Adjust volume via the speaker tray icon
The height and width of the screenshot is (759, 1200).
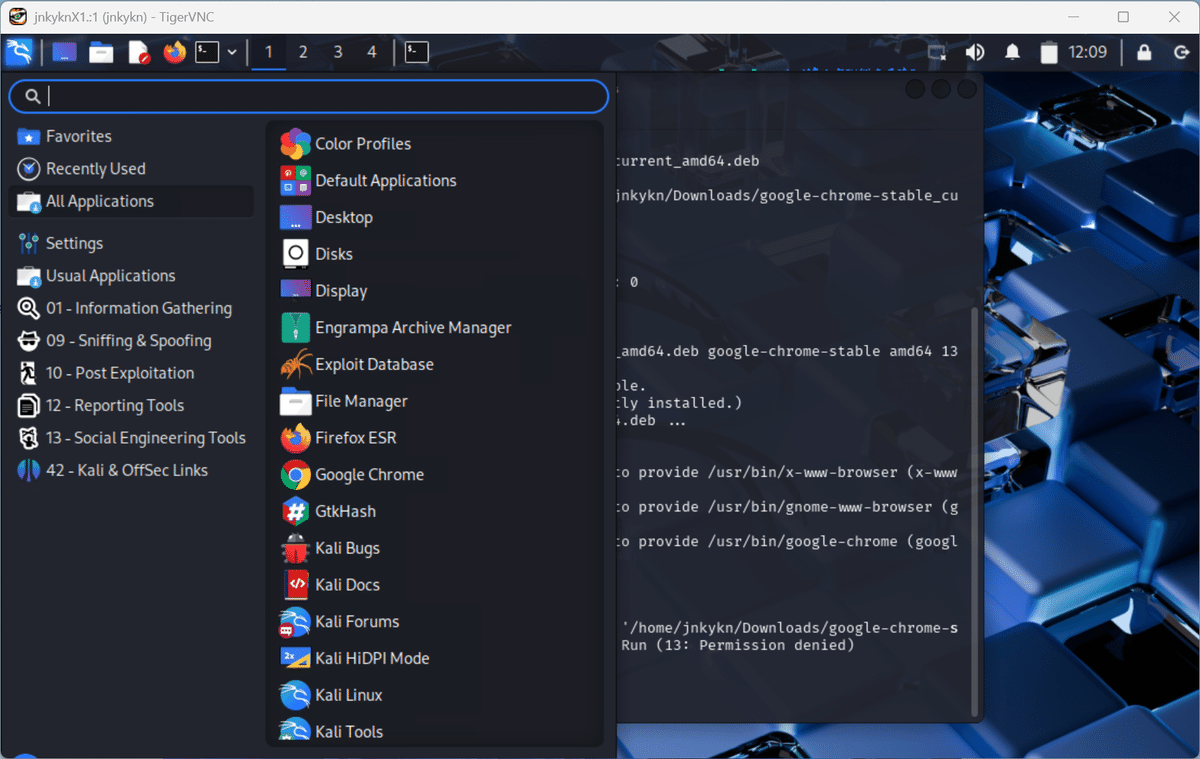(974, 52)
